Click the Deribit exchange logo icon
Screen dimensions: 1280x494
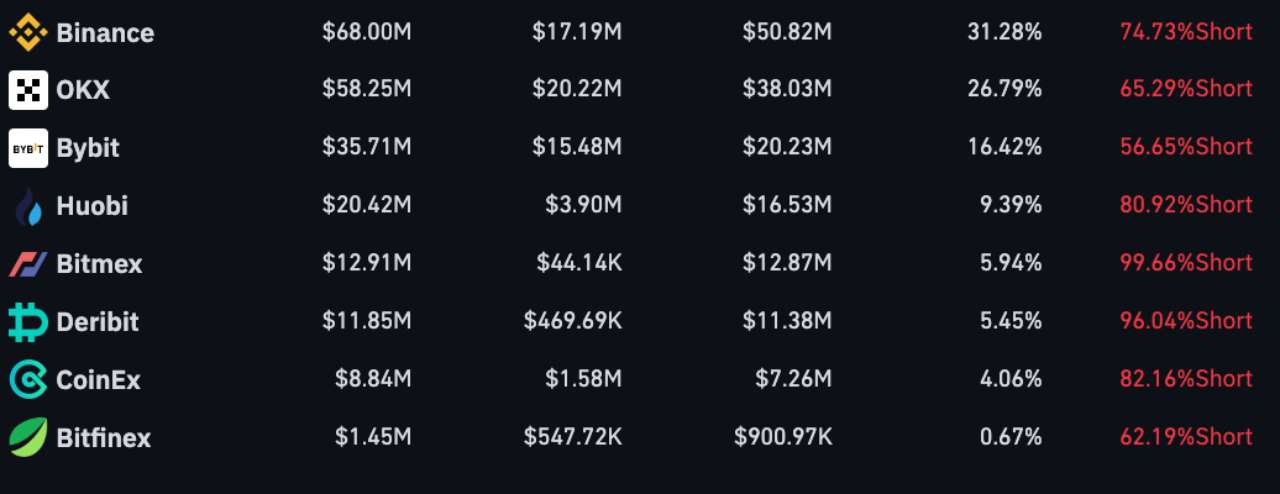pos(28,322)
